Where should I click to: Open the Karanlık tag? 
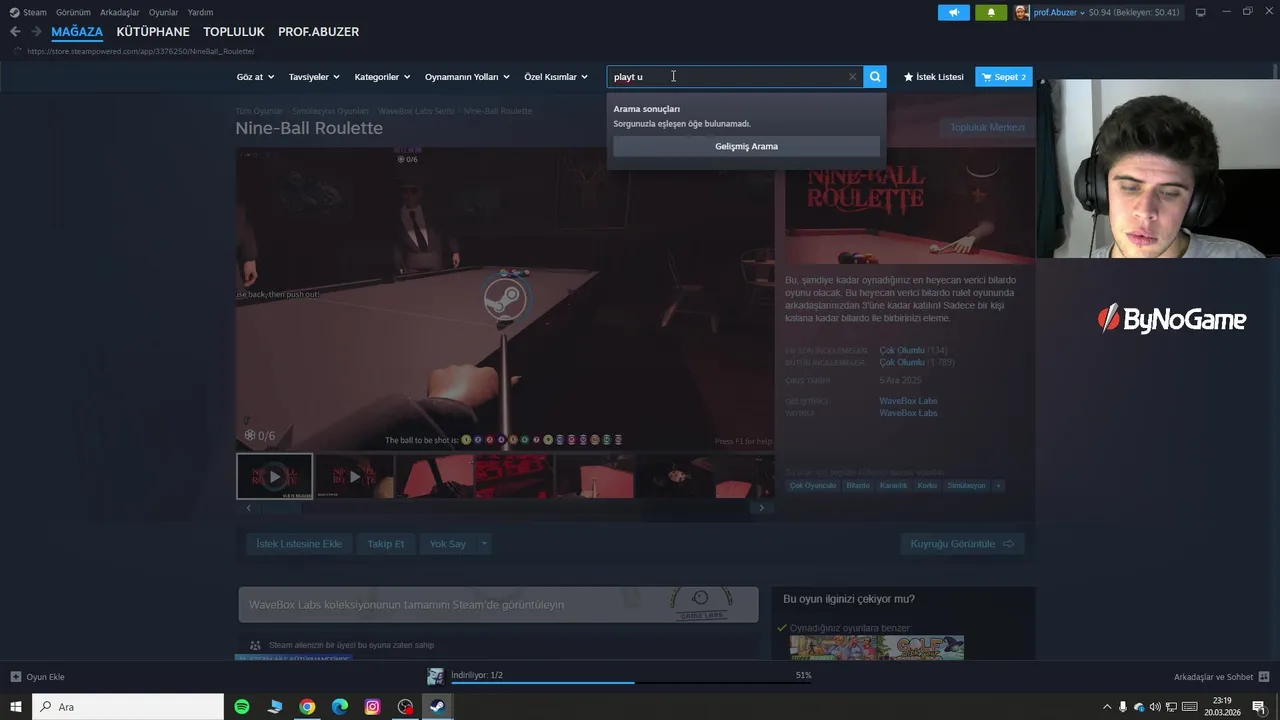pos(893,486)
